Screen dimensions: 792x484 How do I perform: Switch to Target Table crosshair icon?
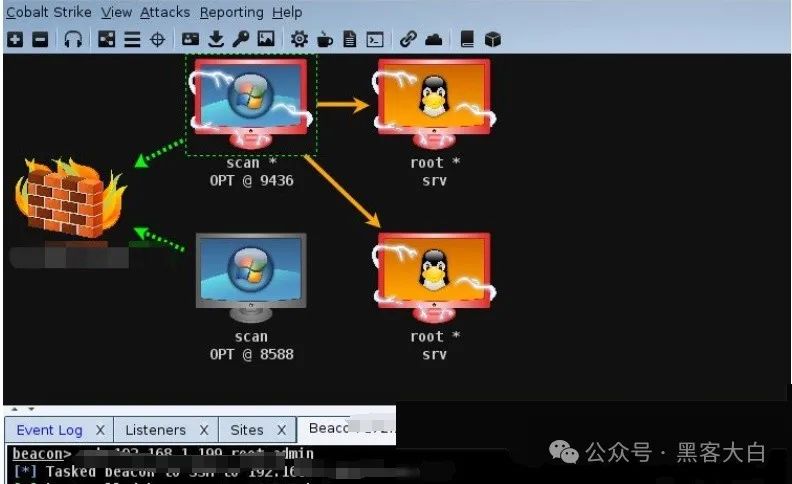[x=158, y=39]
